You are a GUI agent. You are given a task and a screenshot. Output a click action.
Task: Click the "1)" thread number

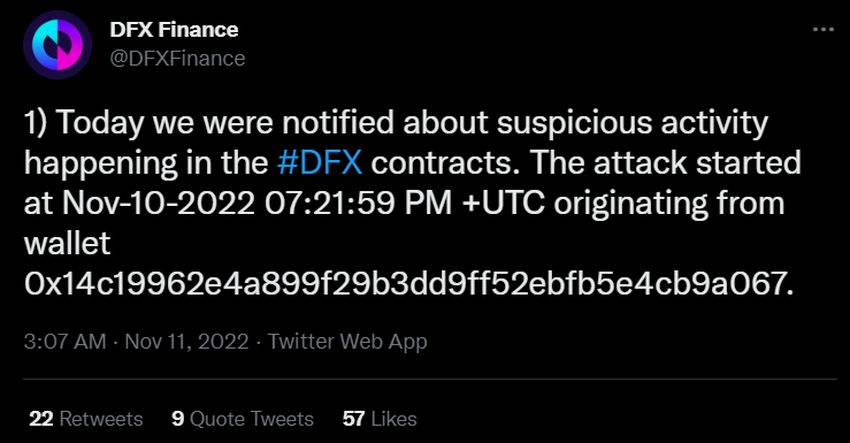point(37,123)
